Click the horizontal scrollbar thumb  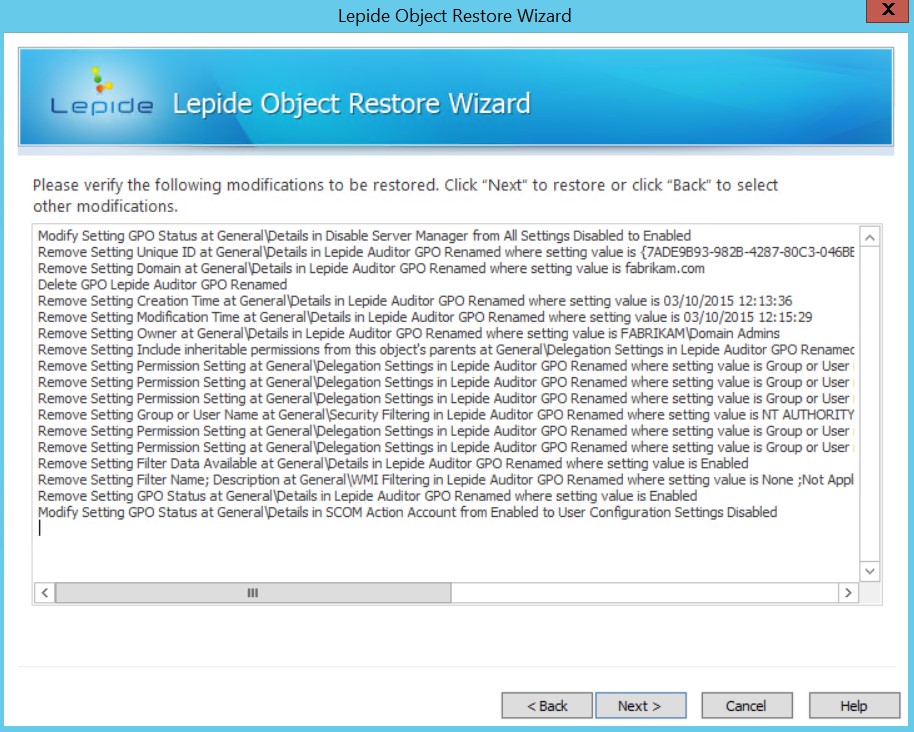point(252,593)
